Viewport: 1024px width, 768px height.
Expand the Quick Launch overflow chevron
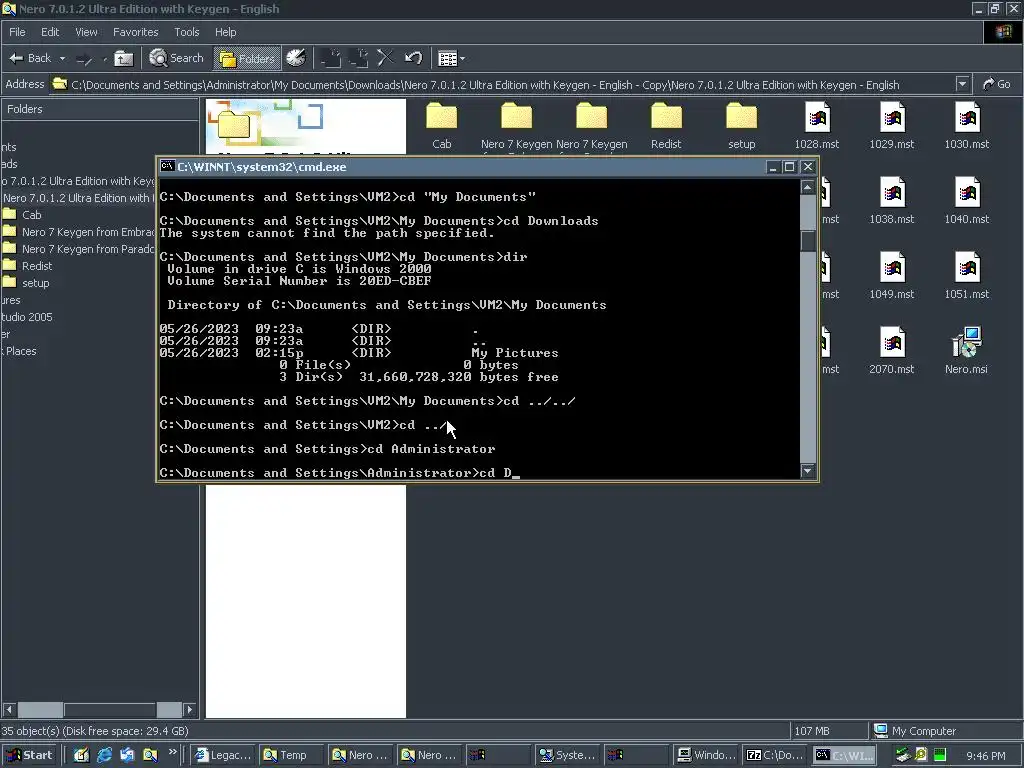(172, 752)
